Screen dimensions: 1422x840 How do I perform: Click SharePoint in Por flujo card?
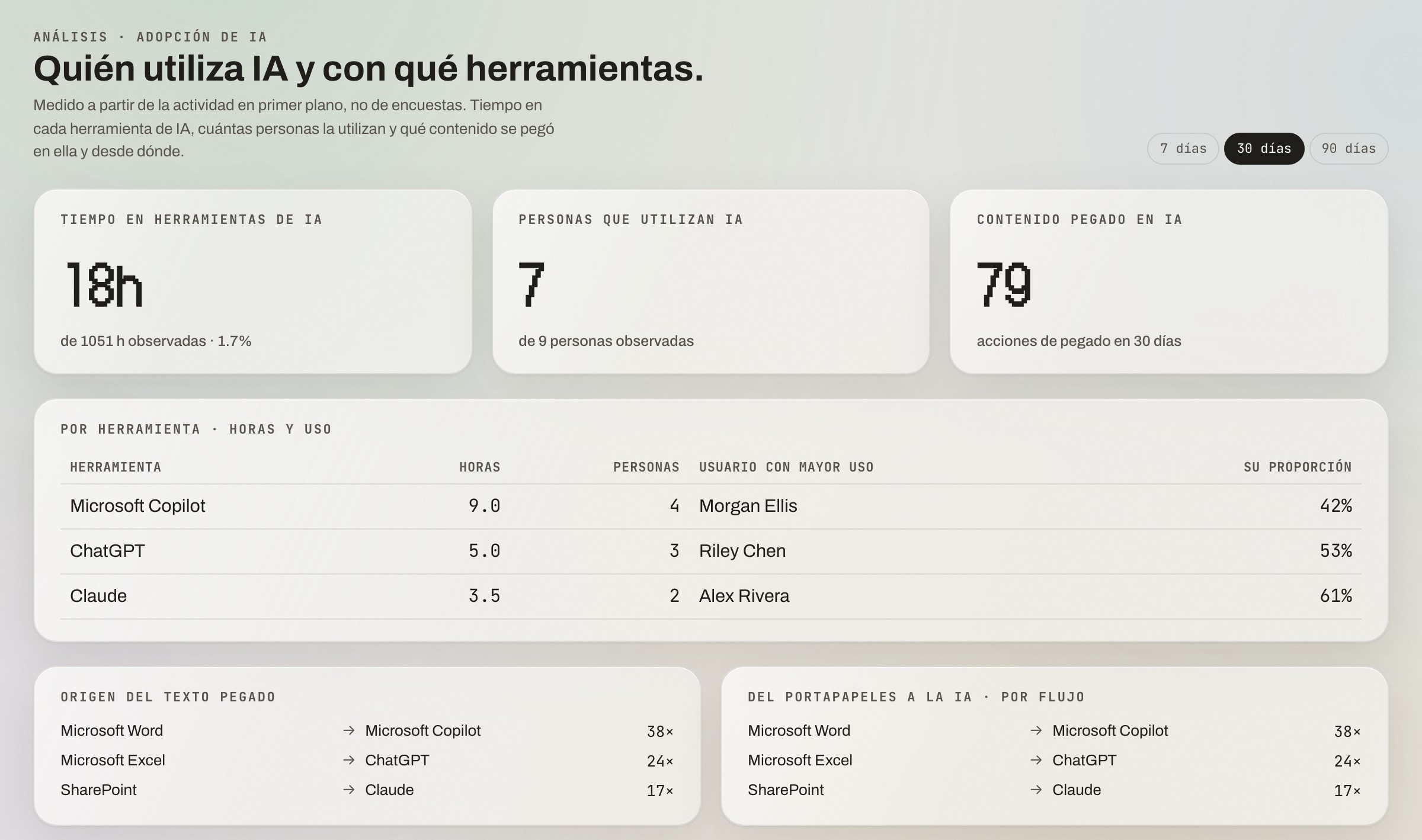click(x=786, y=790)
